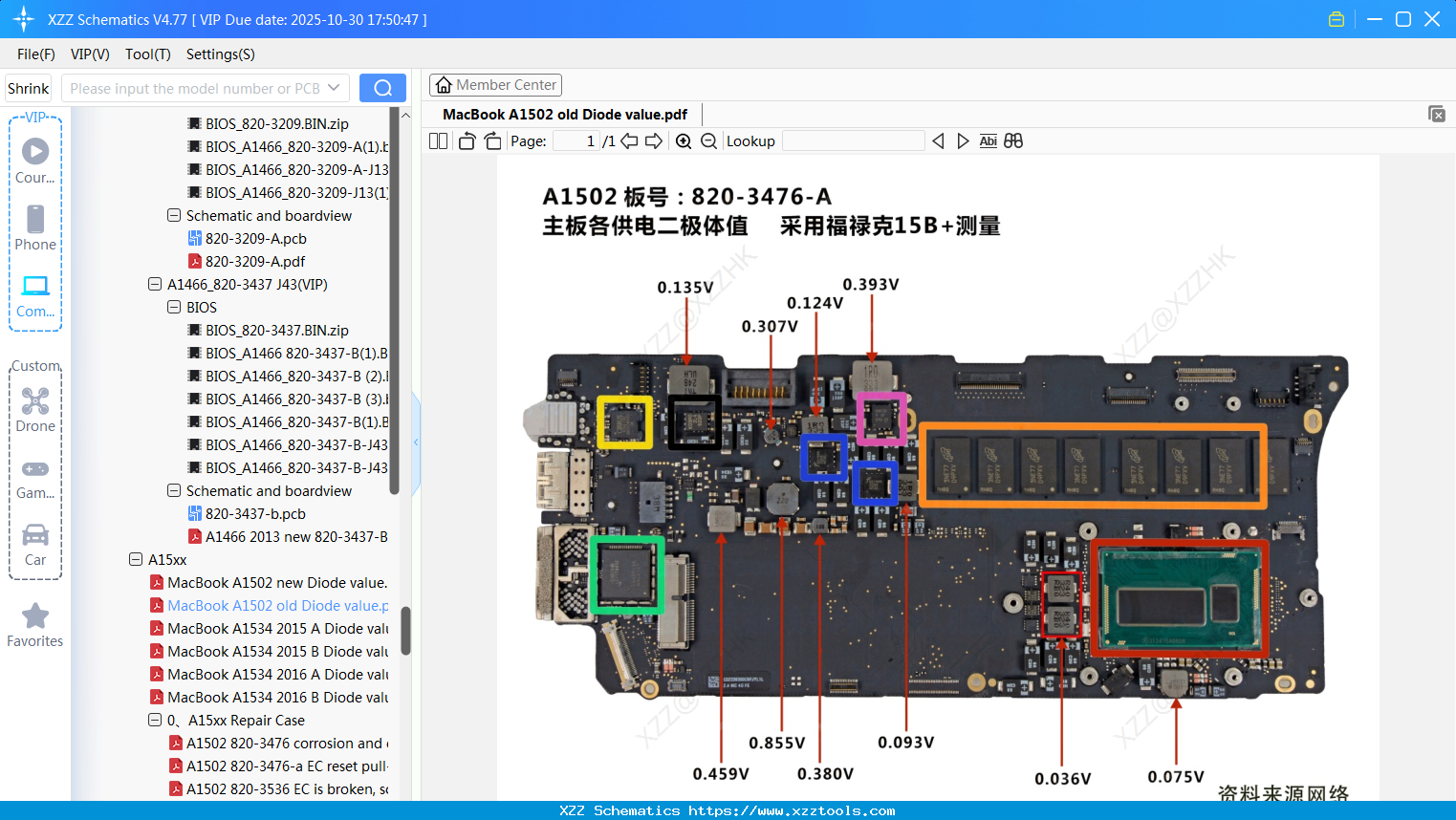Open the Tool(T) menu
Image resolution: width=1456 pixels, height=820 pixels.
(148, 54)
